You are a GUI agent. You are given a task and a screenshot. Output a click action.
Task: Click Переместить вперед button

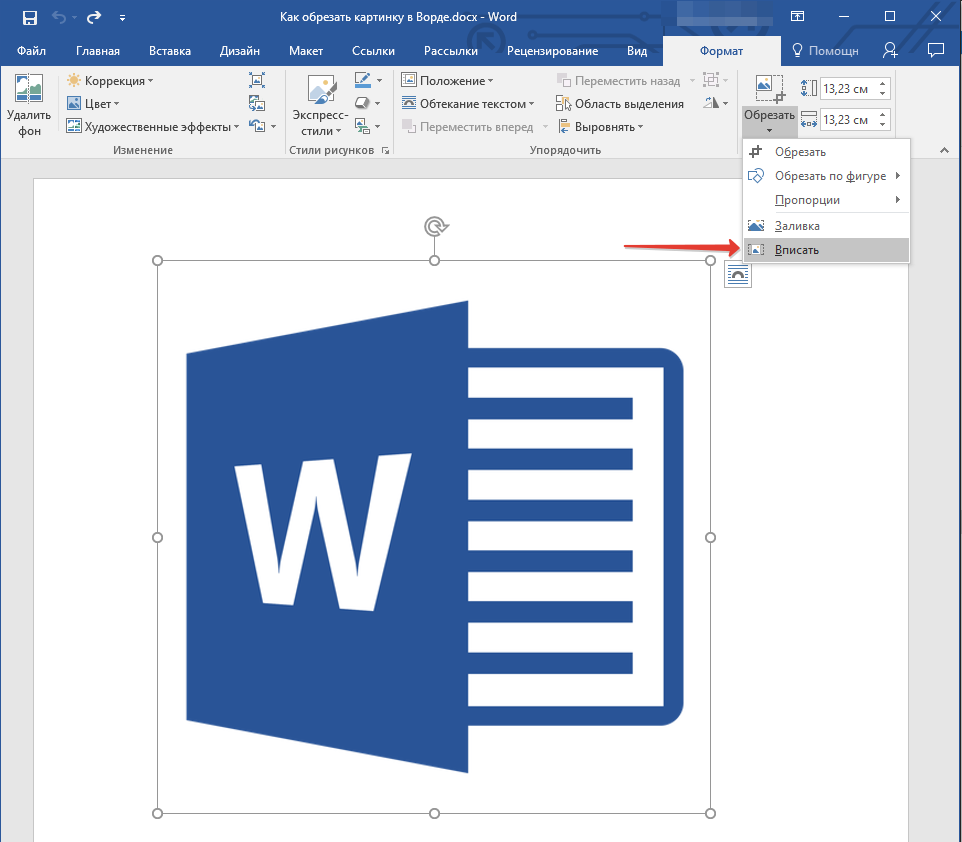click(x=469, y=127)
